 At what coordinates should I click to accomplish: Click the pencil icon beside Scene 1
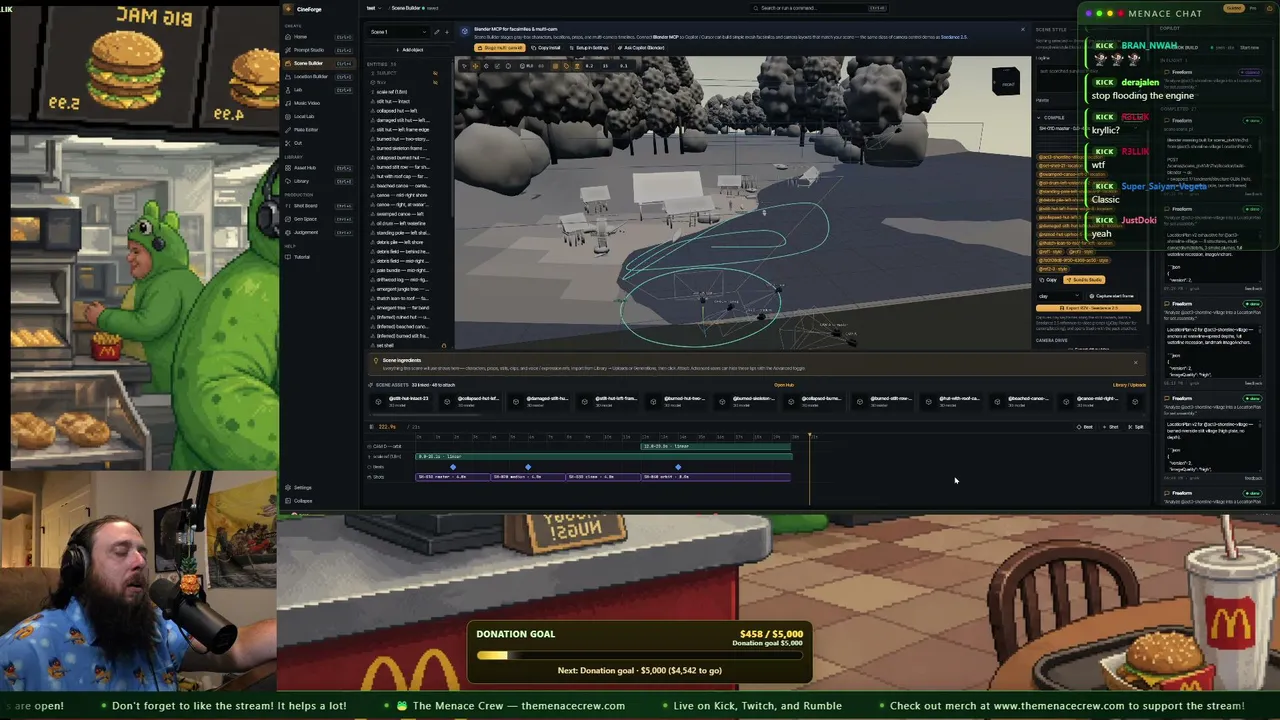(436, 32)
